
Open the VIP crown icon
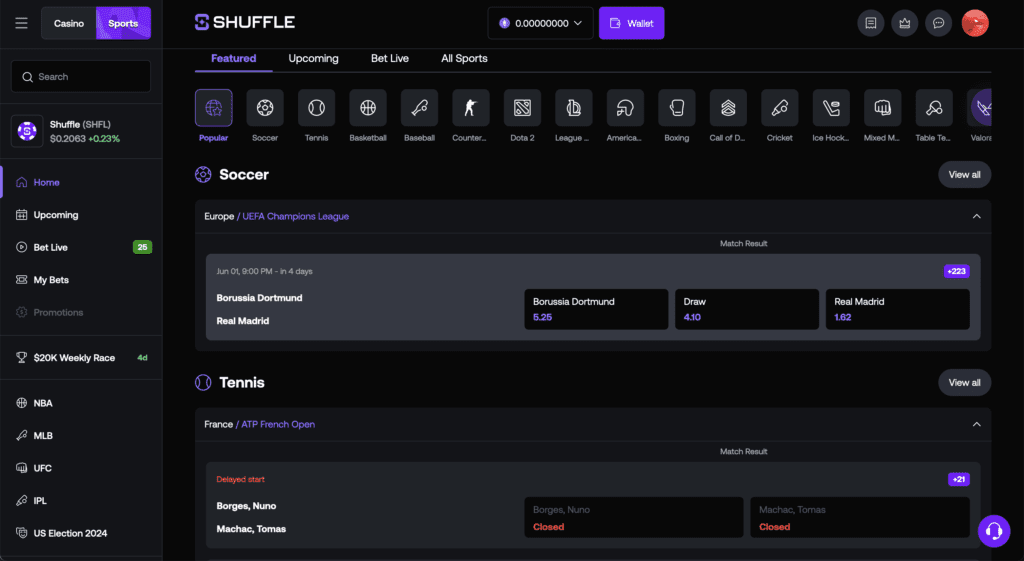pos(904,23)
